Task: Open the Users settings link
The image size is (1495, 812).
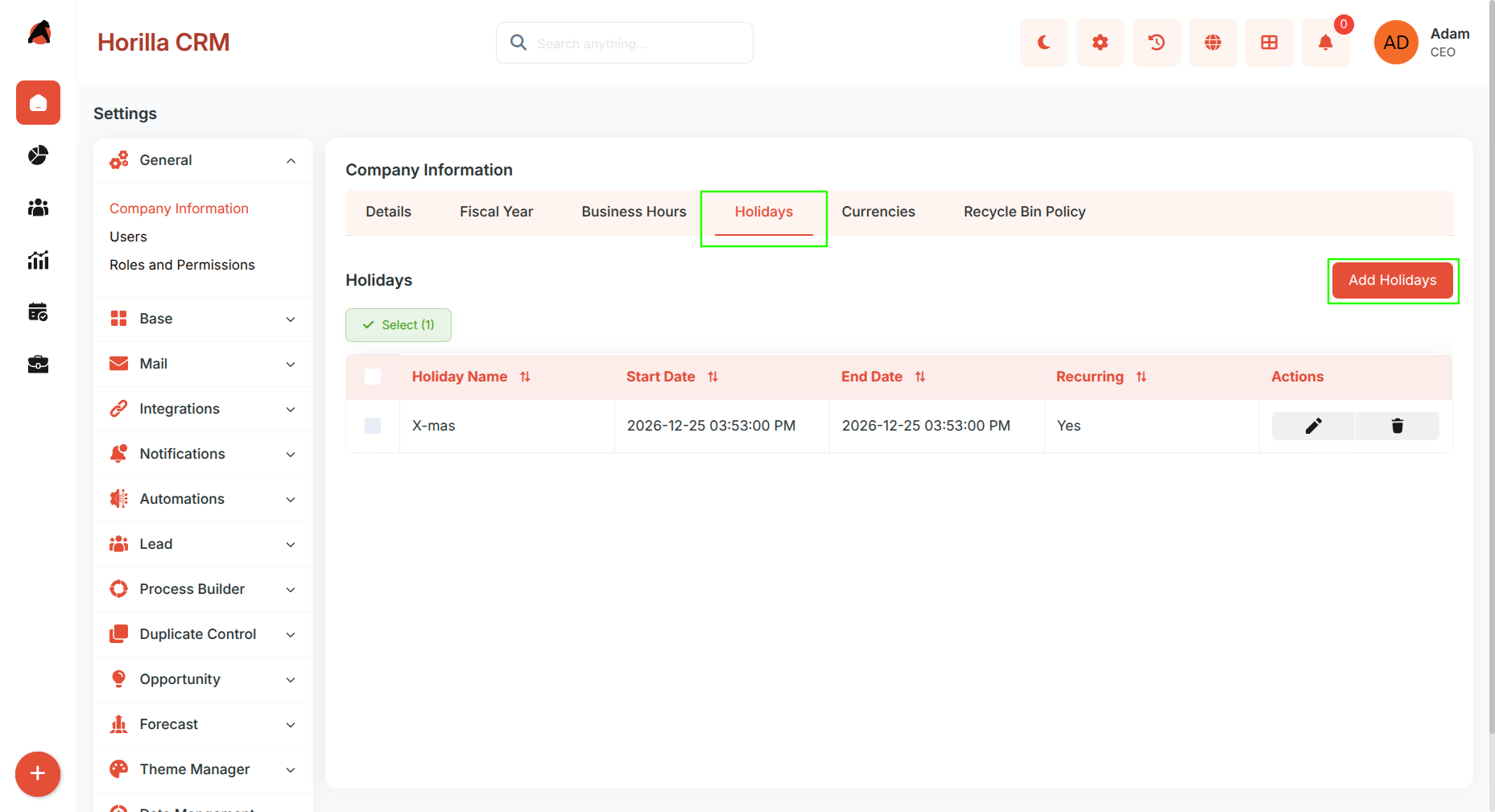Action: (128, 237)
